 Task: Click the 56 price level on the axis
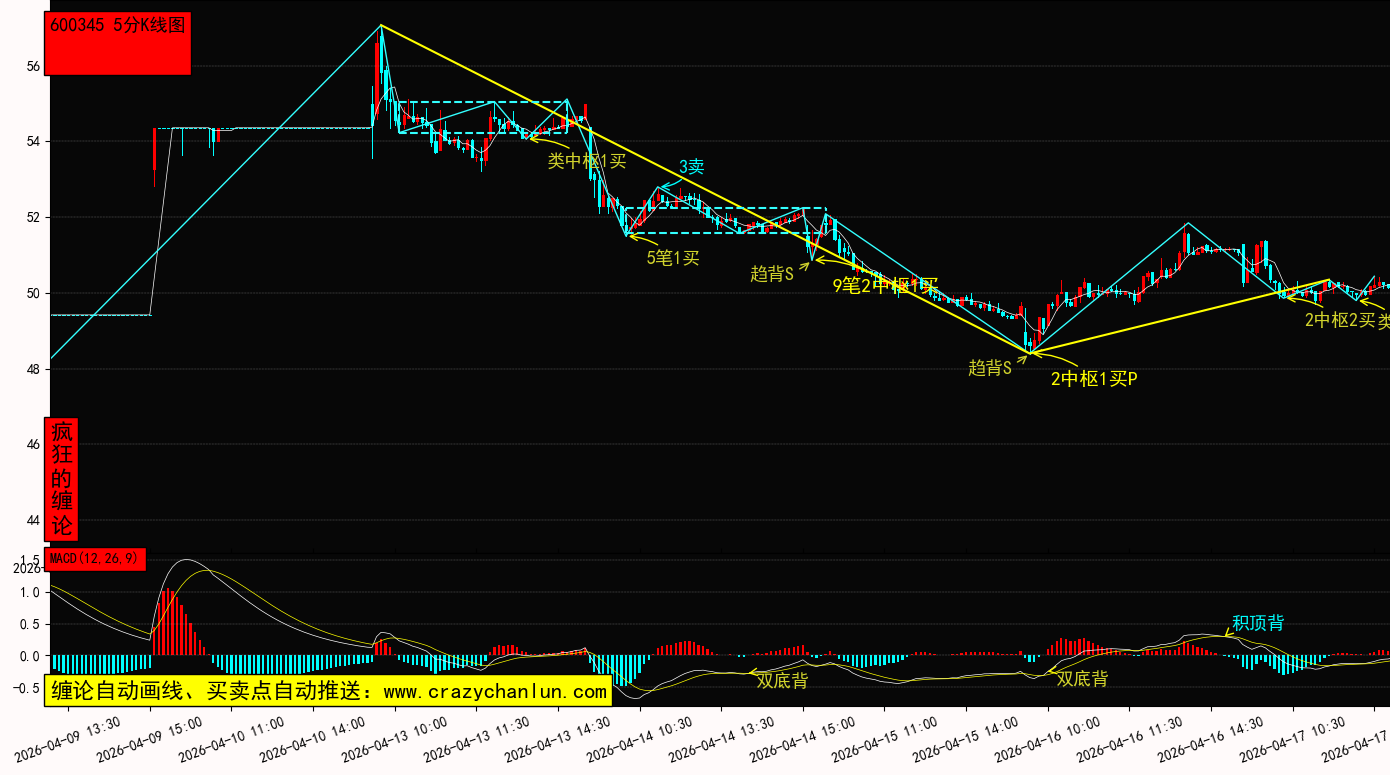pyautogui.click(x=33, y=66)
